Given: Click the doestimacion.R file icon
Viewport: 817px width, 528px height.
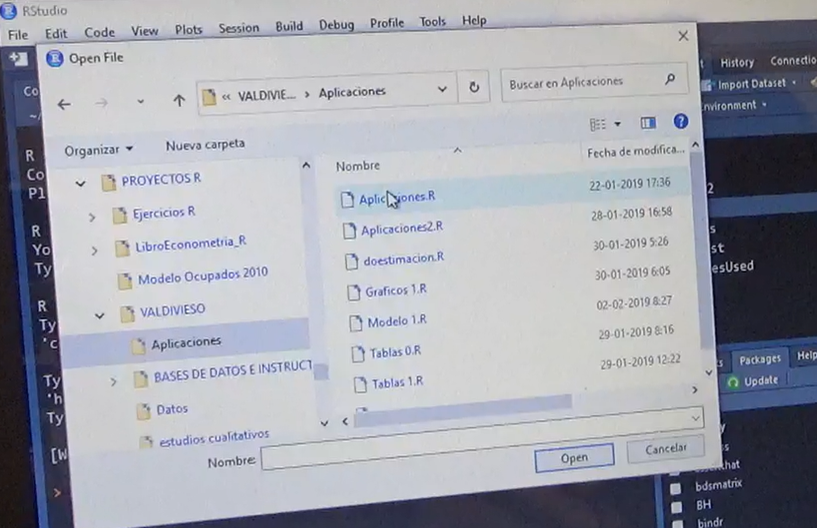Looking at the screenshot, I should (x=352, y=261).
